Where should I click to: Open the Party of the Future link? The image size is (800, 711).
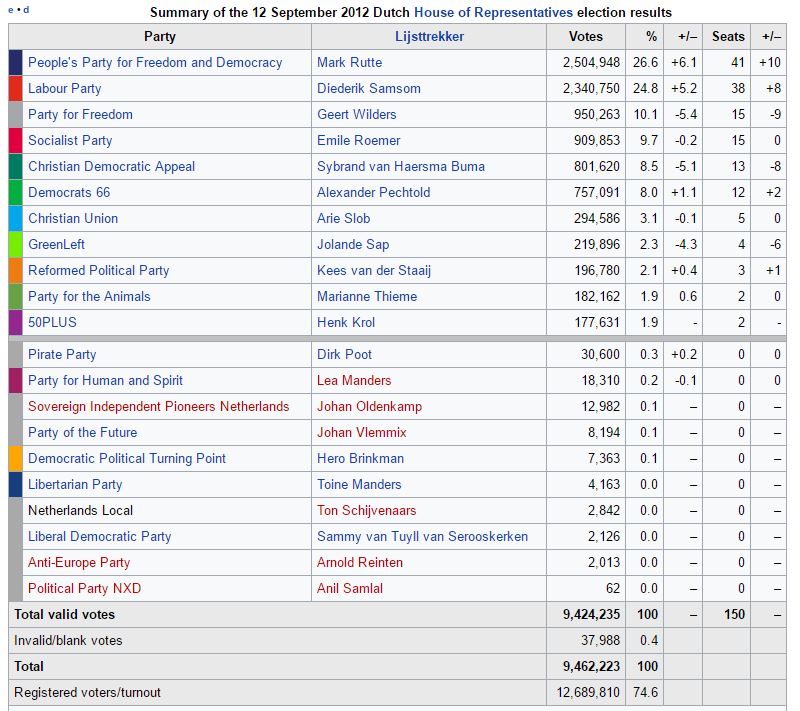(x=83, y=433)
